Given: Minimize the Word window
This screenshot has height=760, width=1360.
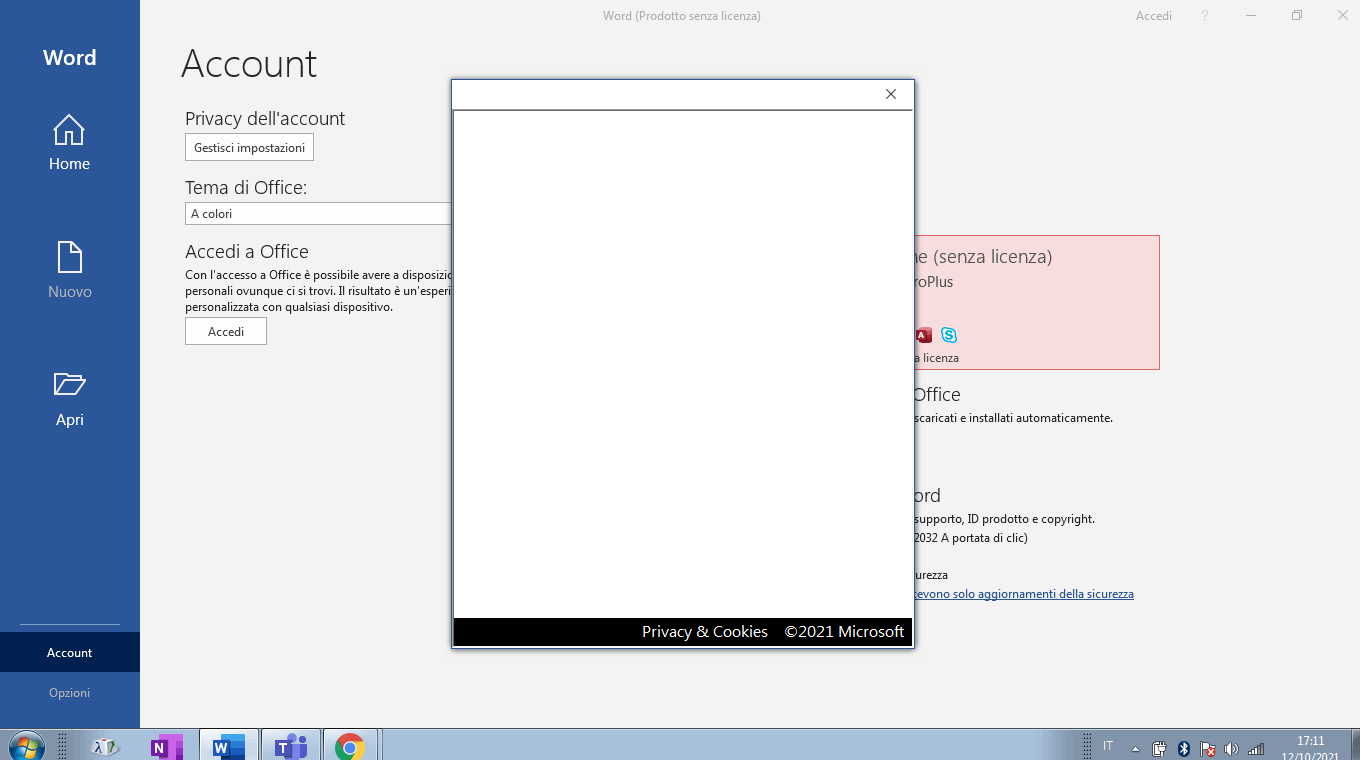Looking at the screenshot, I should [1251, 16].
